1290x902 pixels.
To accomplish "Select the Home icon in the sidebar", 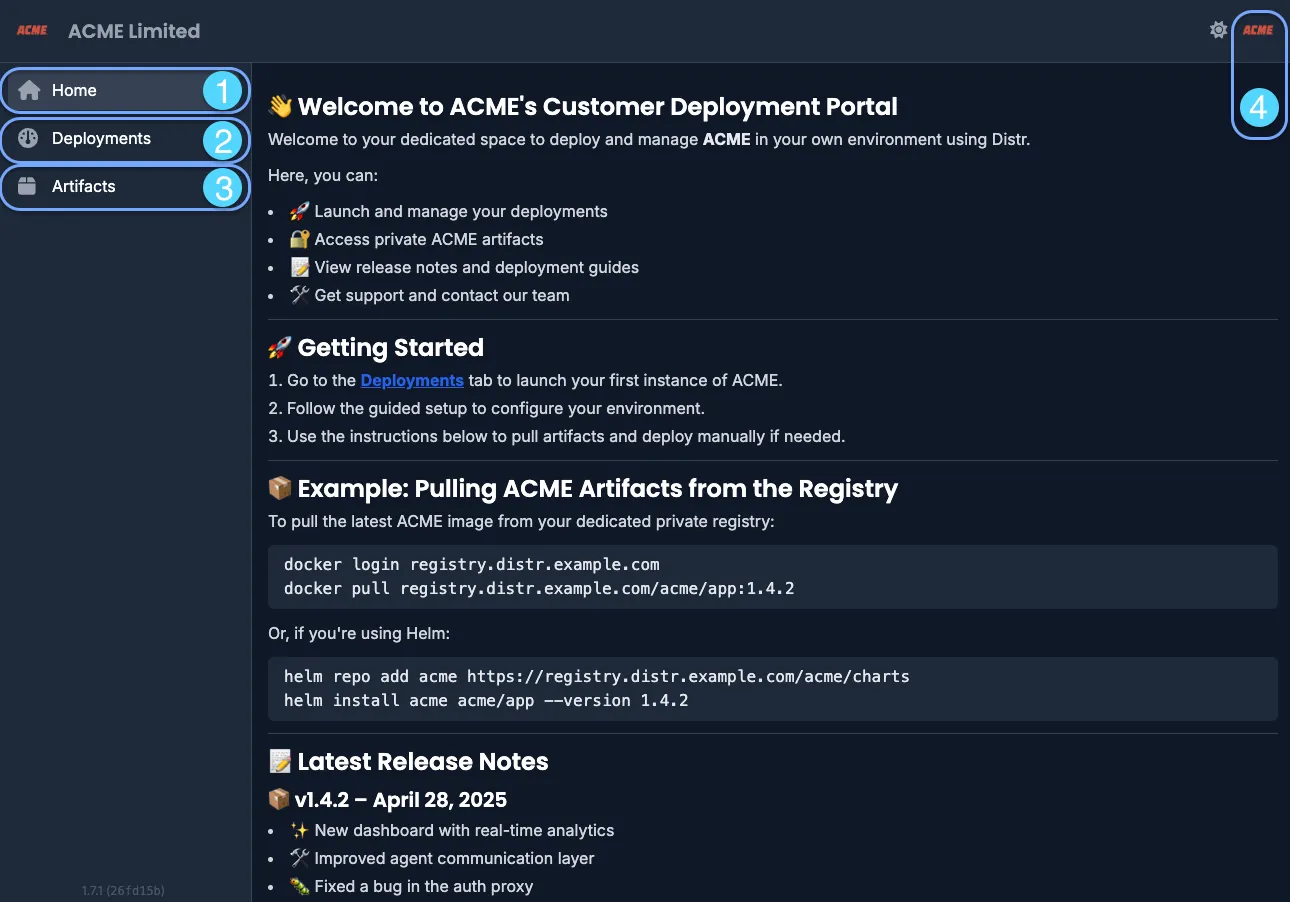I will [x=29, y=90].
